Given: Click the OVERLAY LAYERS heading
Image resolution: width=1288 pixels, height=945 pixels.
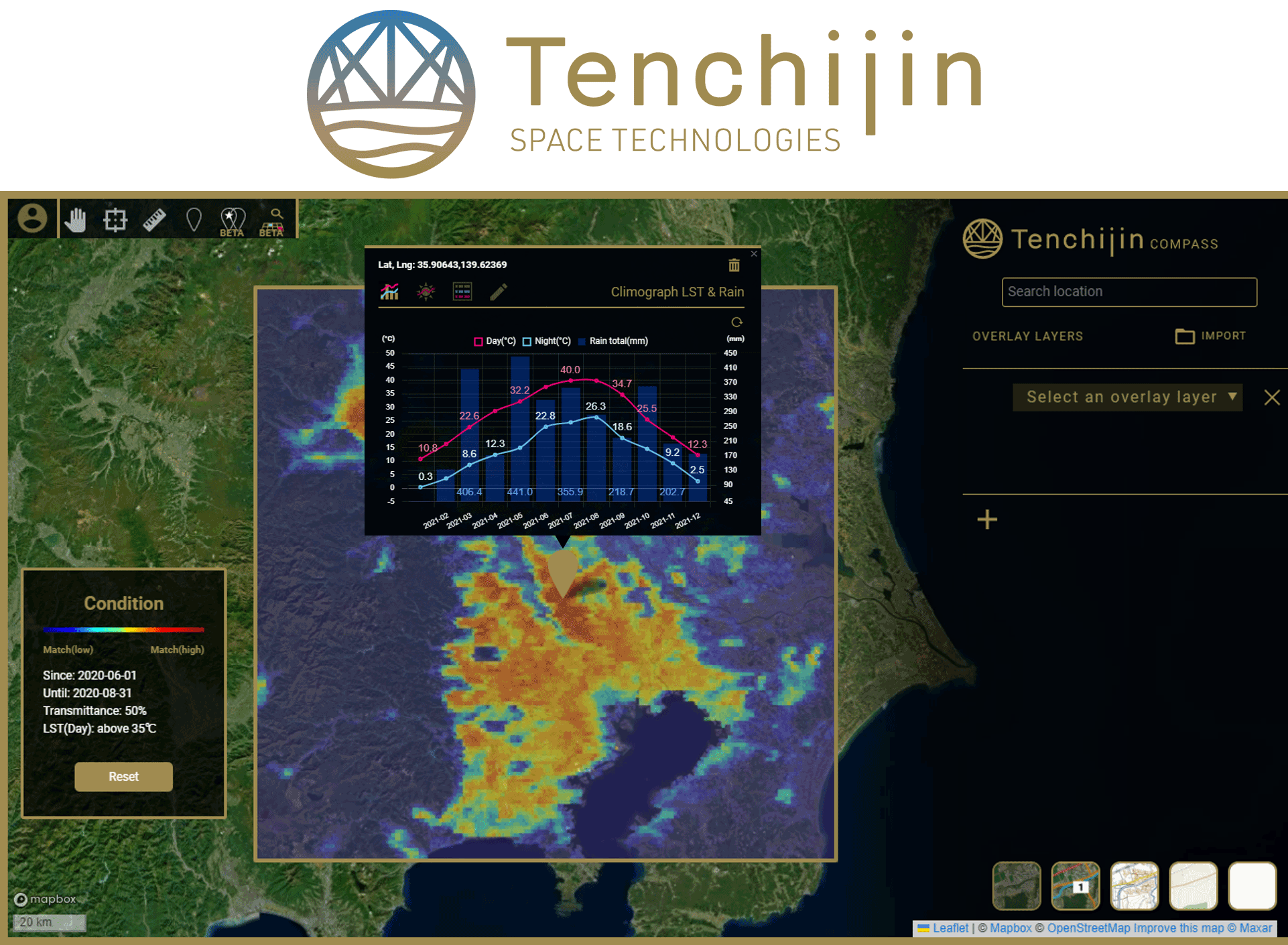Looking at the screenshot, I should pos(1027,336).
